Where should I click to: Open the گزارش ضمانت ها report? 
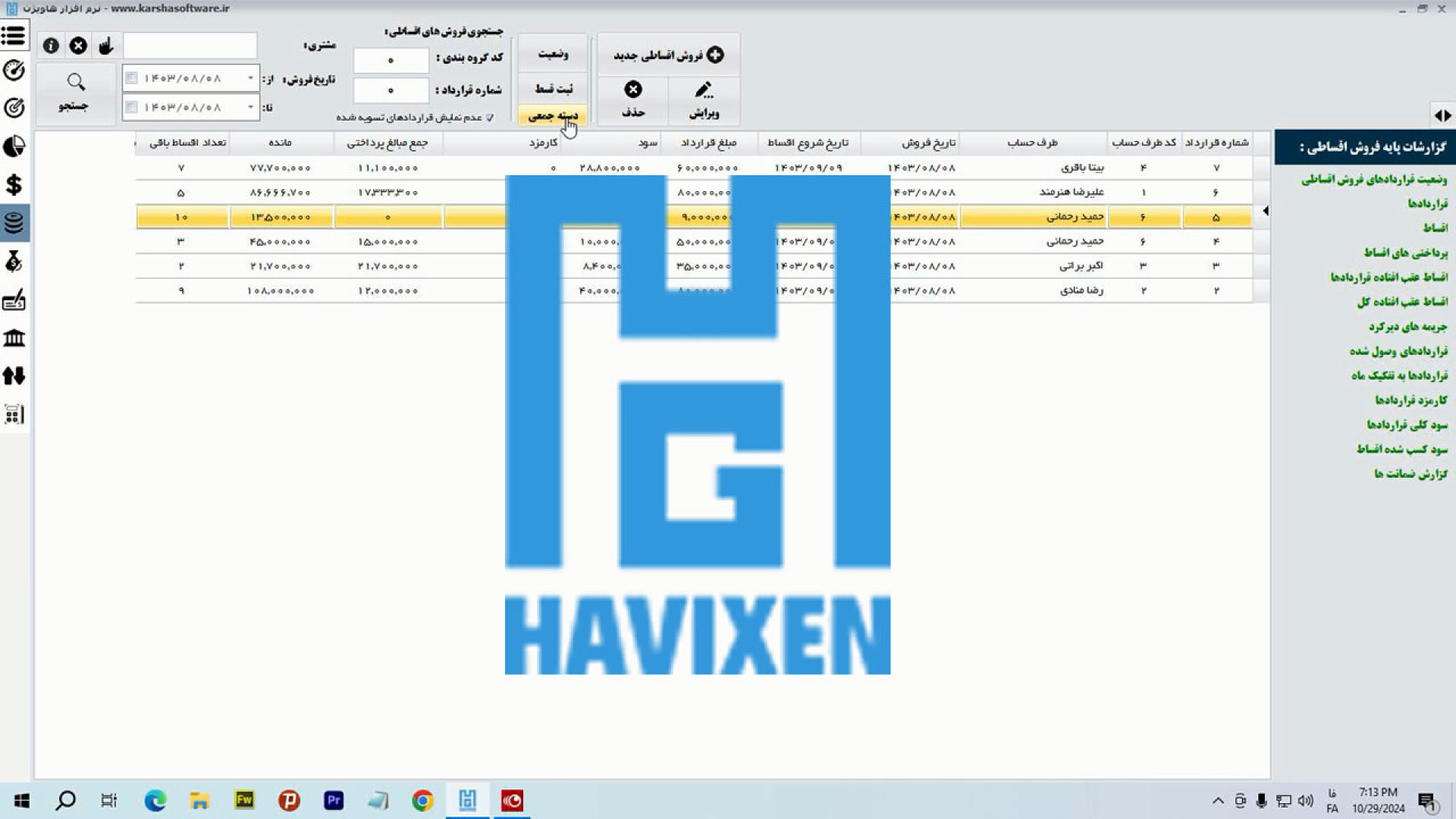click(x=1410, y=474)
